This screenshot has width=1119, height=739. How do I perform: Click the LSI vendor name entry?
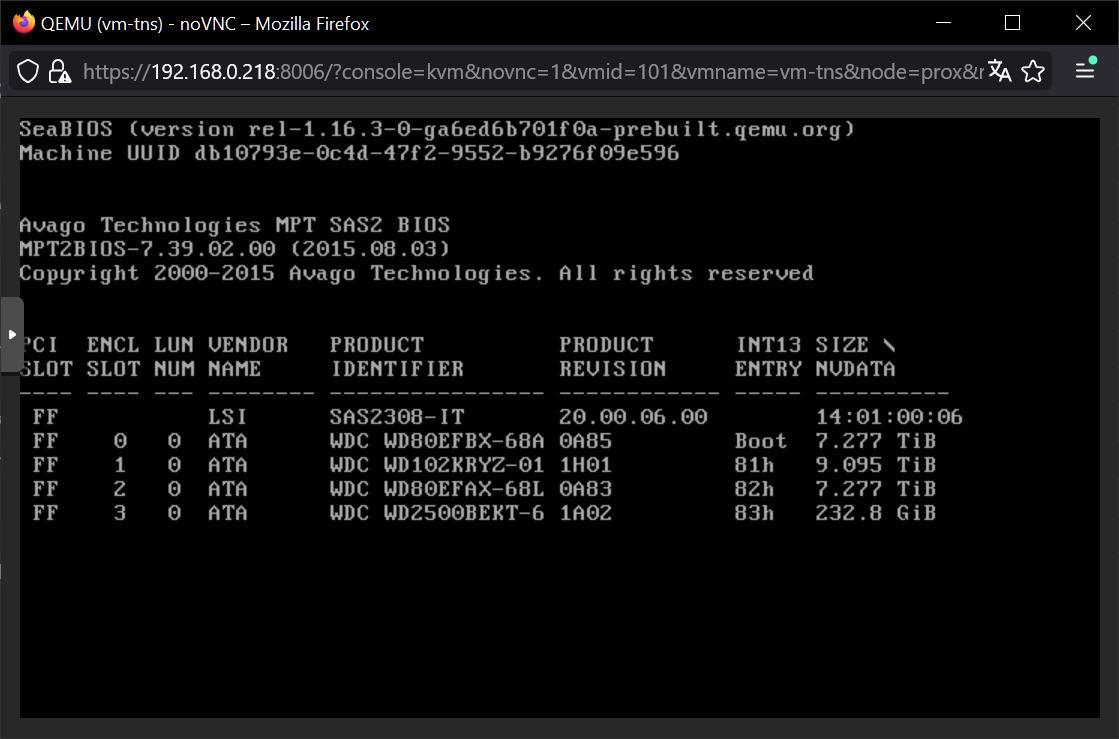[x=228, y=417]
